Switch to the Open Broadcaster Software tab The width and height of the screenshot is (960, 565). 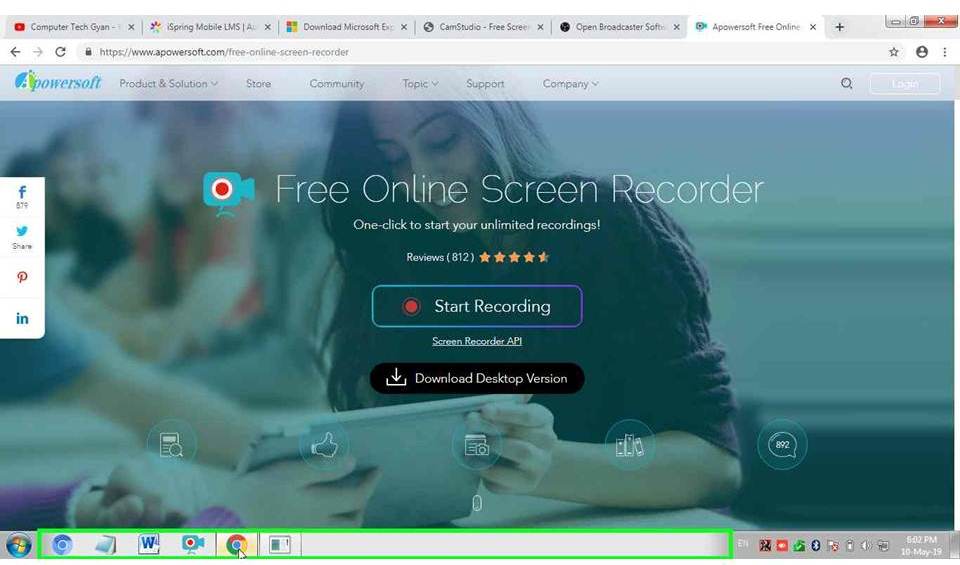(620, 27)
